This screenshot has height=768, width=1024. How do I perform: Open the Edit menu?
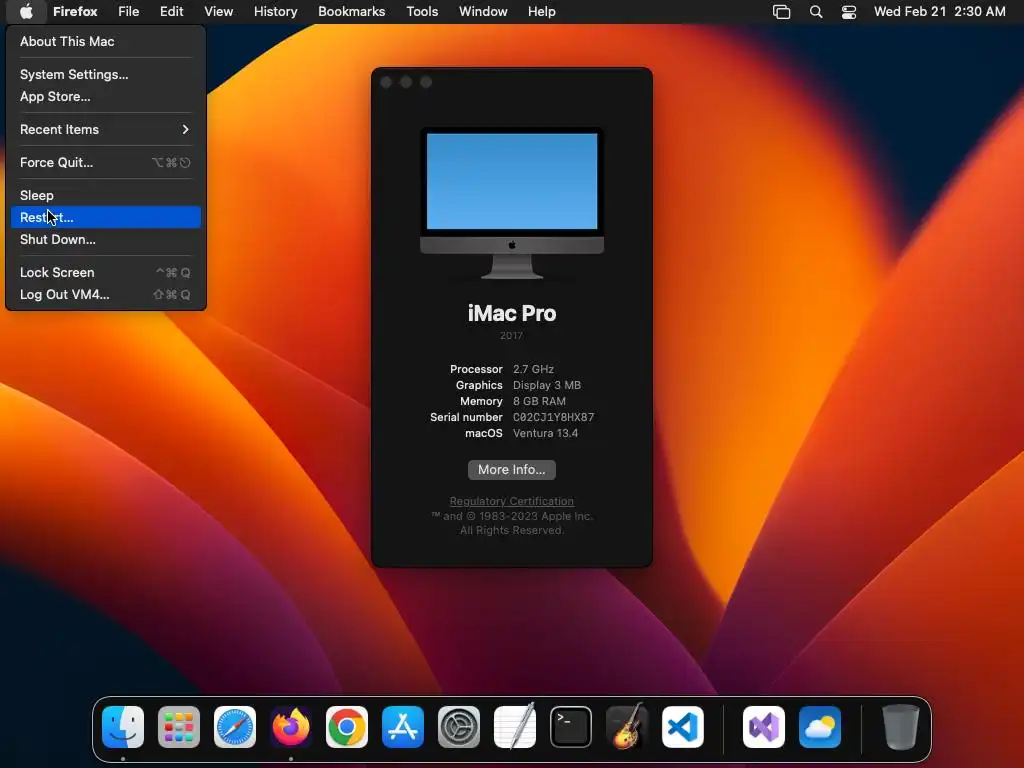tap(172, 12)
